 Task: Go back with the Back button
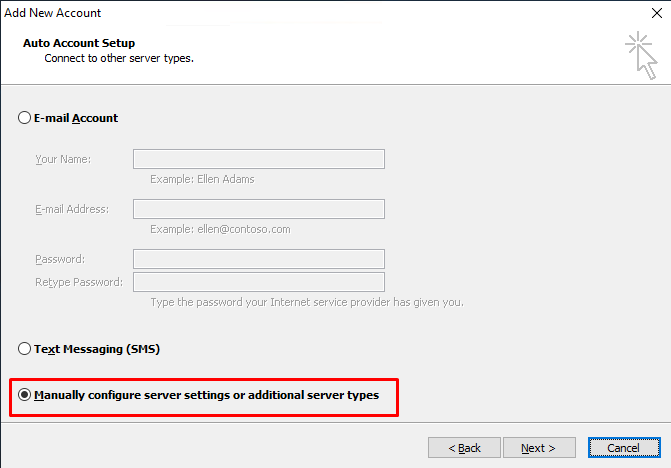(464, 447)
